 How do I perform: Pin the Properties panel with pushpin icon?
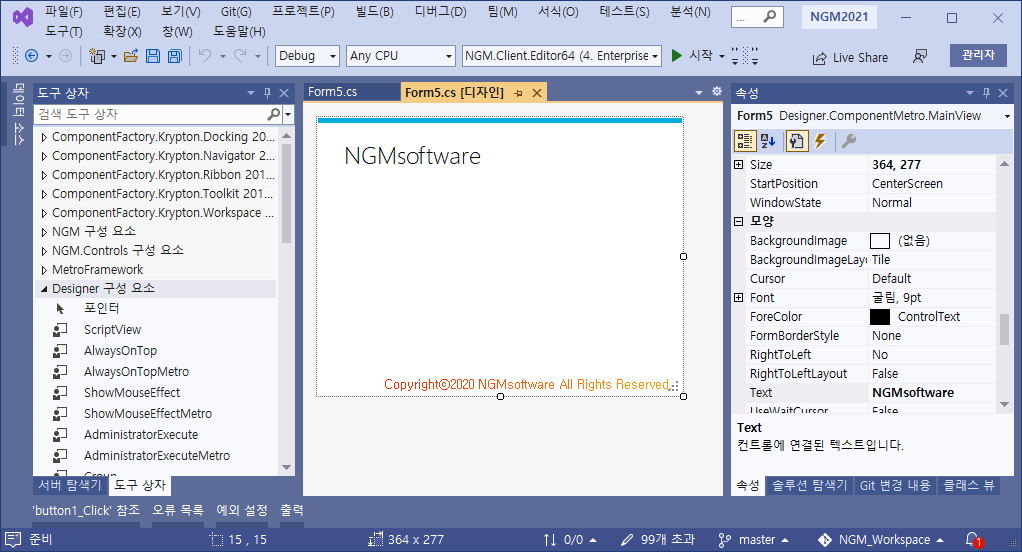[x=986, y=93]
